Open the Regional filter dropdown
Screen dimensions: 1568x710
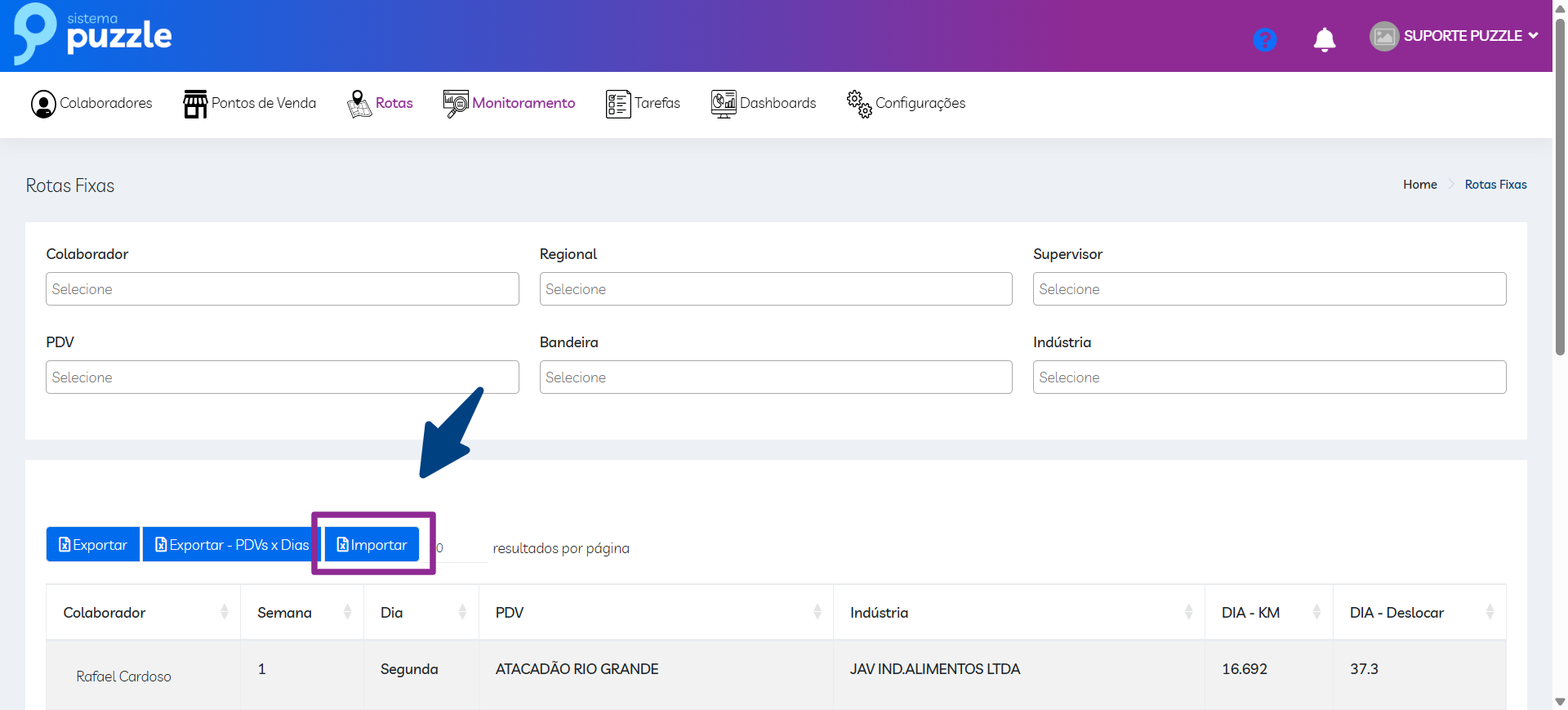(x=775, y=289)
